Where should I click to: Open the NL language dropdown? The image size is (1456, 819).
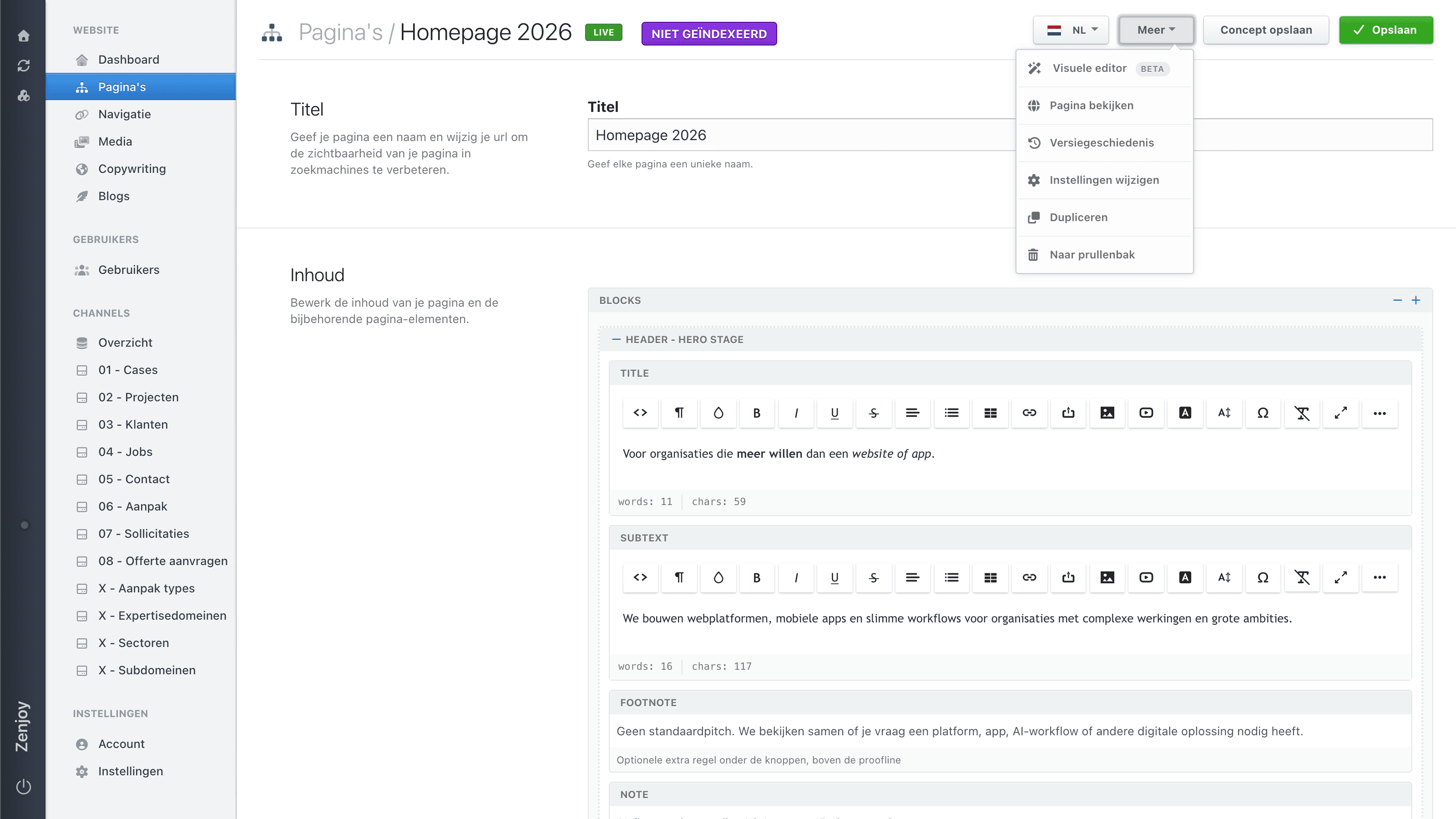(x=1071, y=30)
